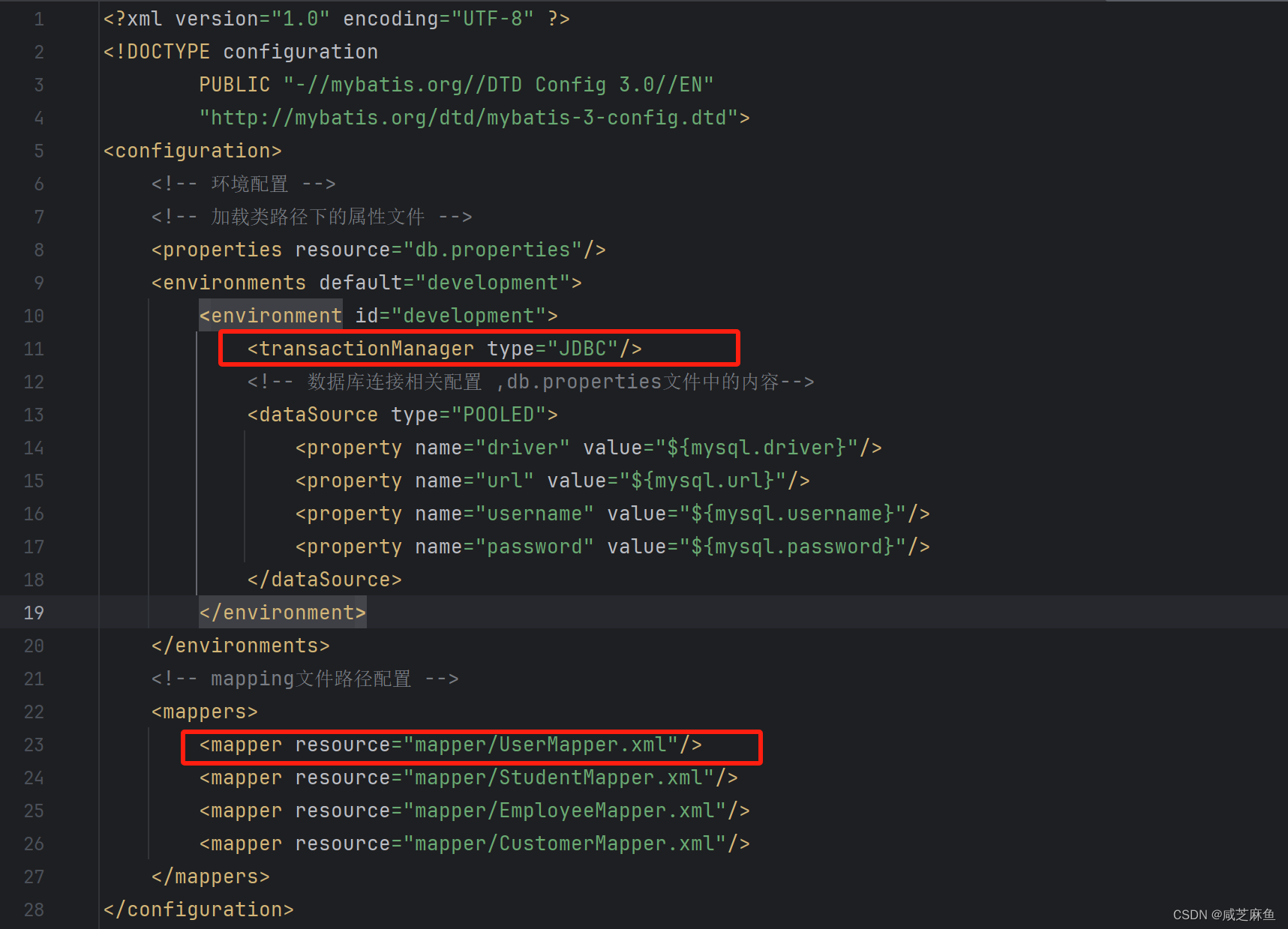Click the 加载类路径下的属性文件 comment
This screenshot has height=929, width=1288.
click(x=312, y=217)
